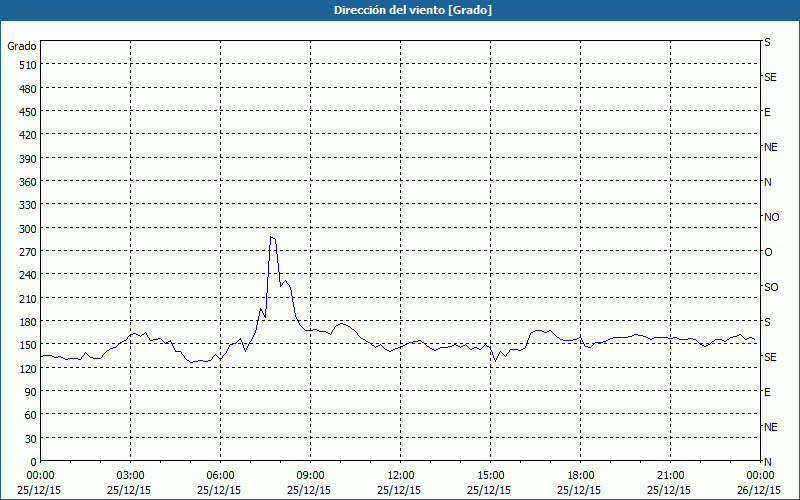This screenshot has width=800, height=500.
Task: Select the 26/12/15 date label
Action: pos(759,490)
